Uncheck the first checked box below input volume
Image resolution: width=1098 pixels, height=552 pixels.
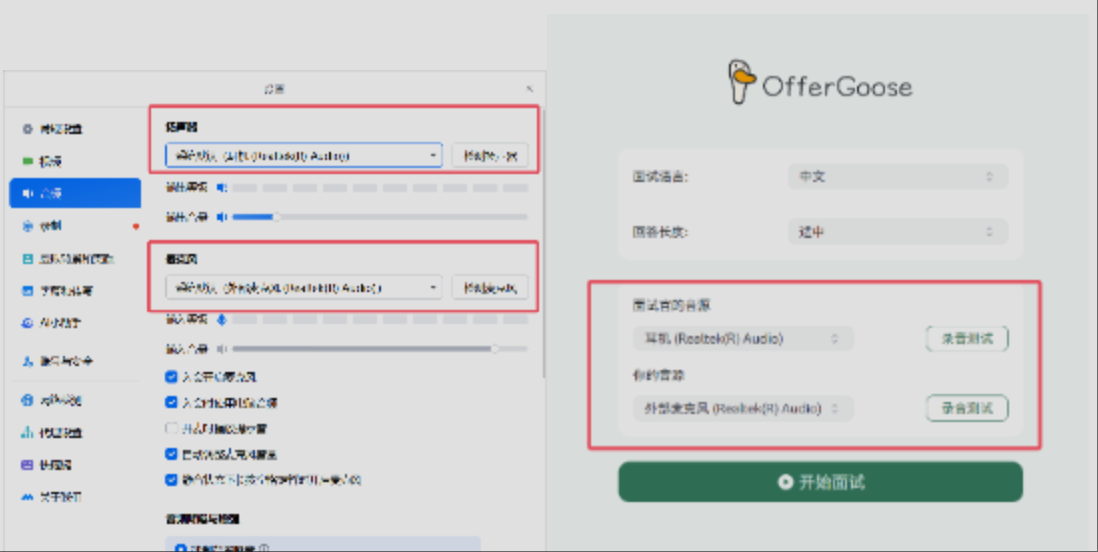click(172, 377)
